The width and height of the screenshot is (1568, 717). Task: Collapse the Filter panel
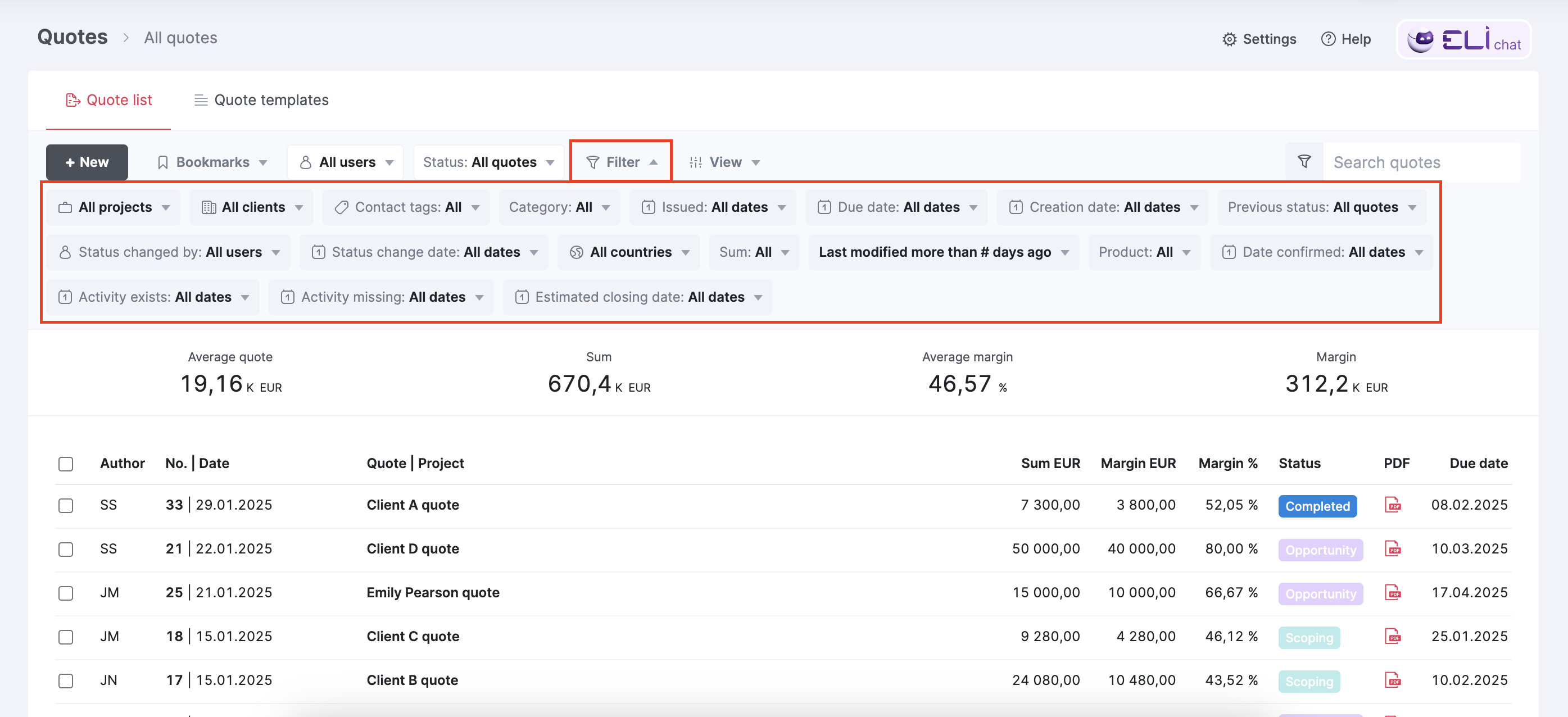pos(621,162)
